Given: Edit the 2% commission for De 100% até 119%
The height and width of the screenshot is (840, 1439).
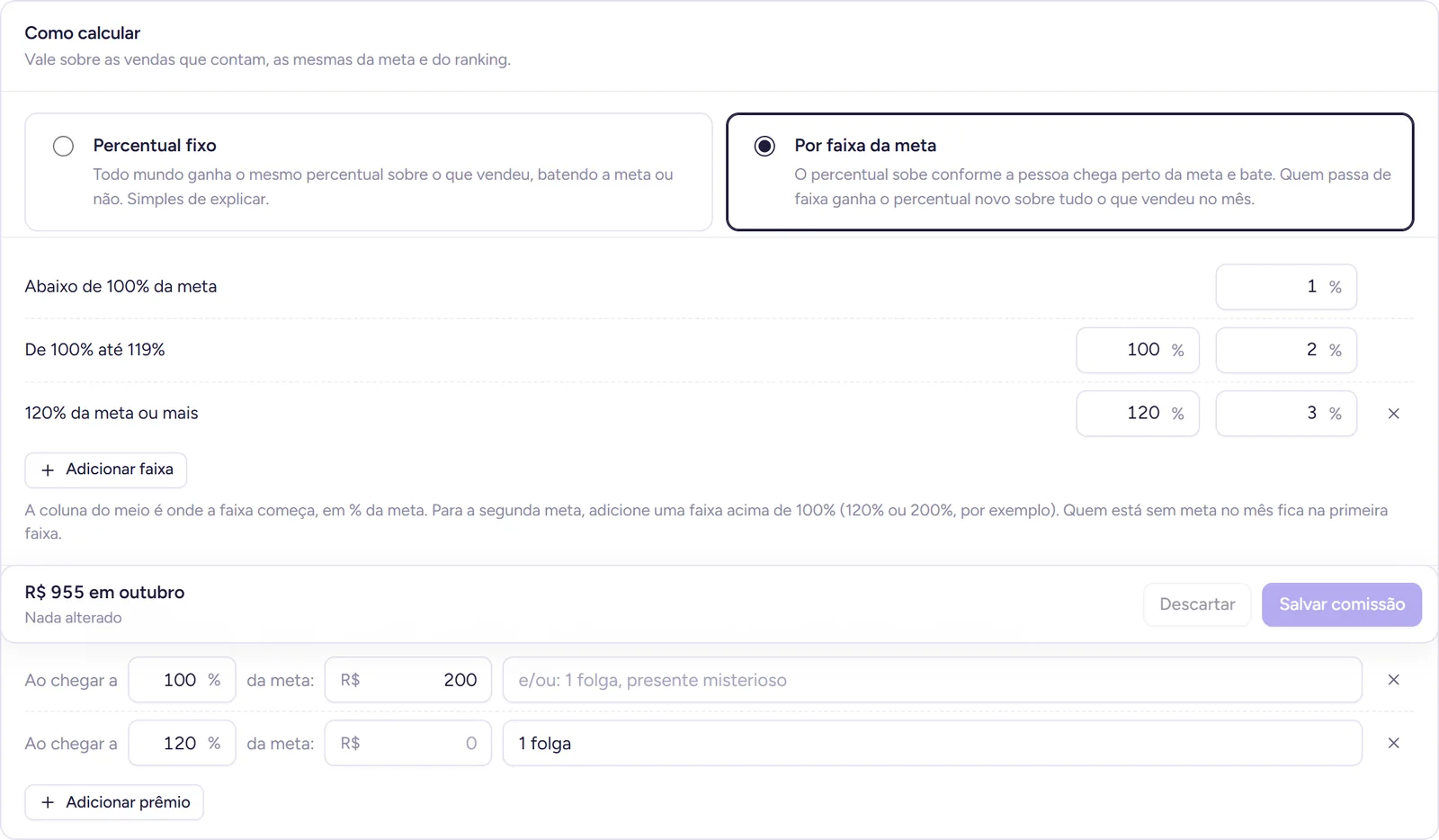Looking at the screenshot, I should tap(1286, 350).
